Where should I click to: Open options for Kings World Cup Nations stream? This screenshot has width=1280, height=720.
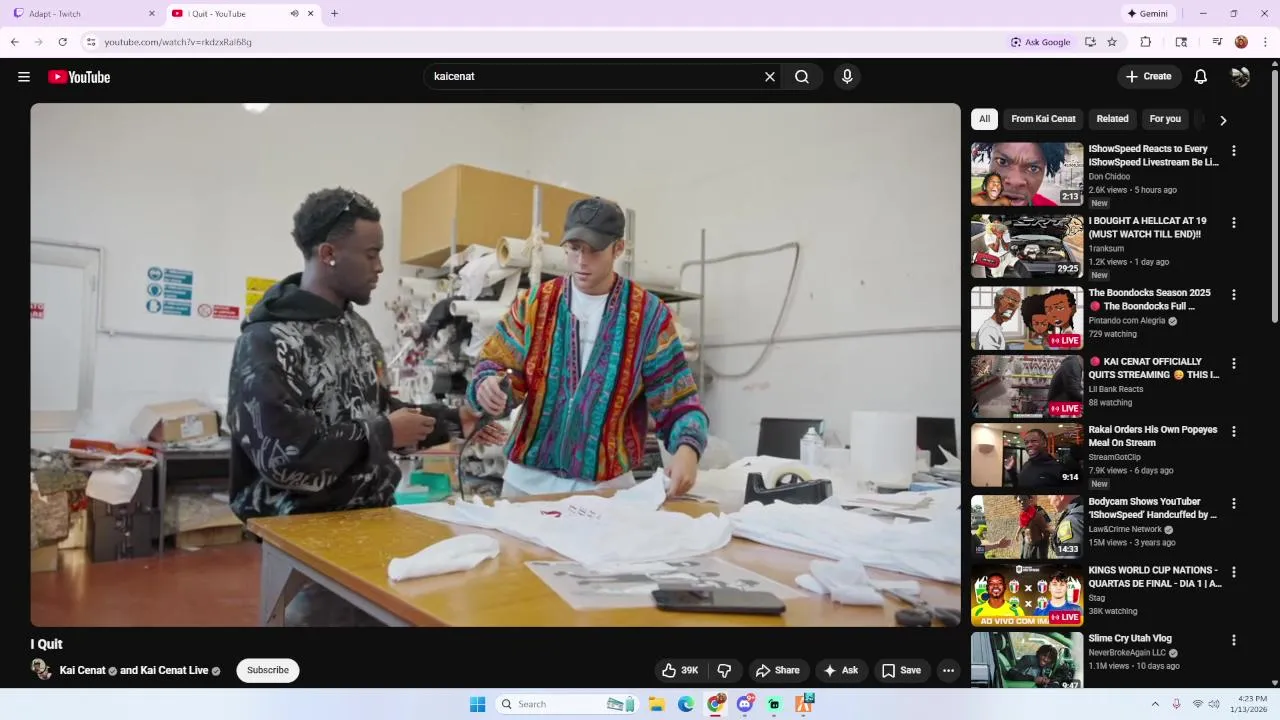[1234, 573]
